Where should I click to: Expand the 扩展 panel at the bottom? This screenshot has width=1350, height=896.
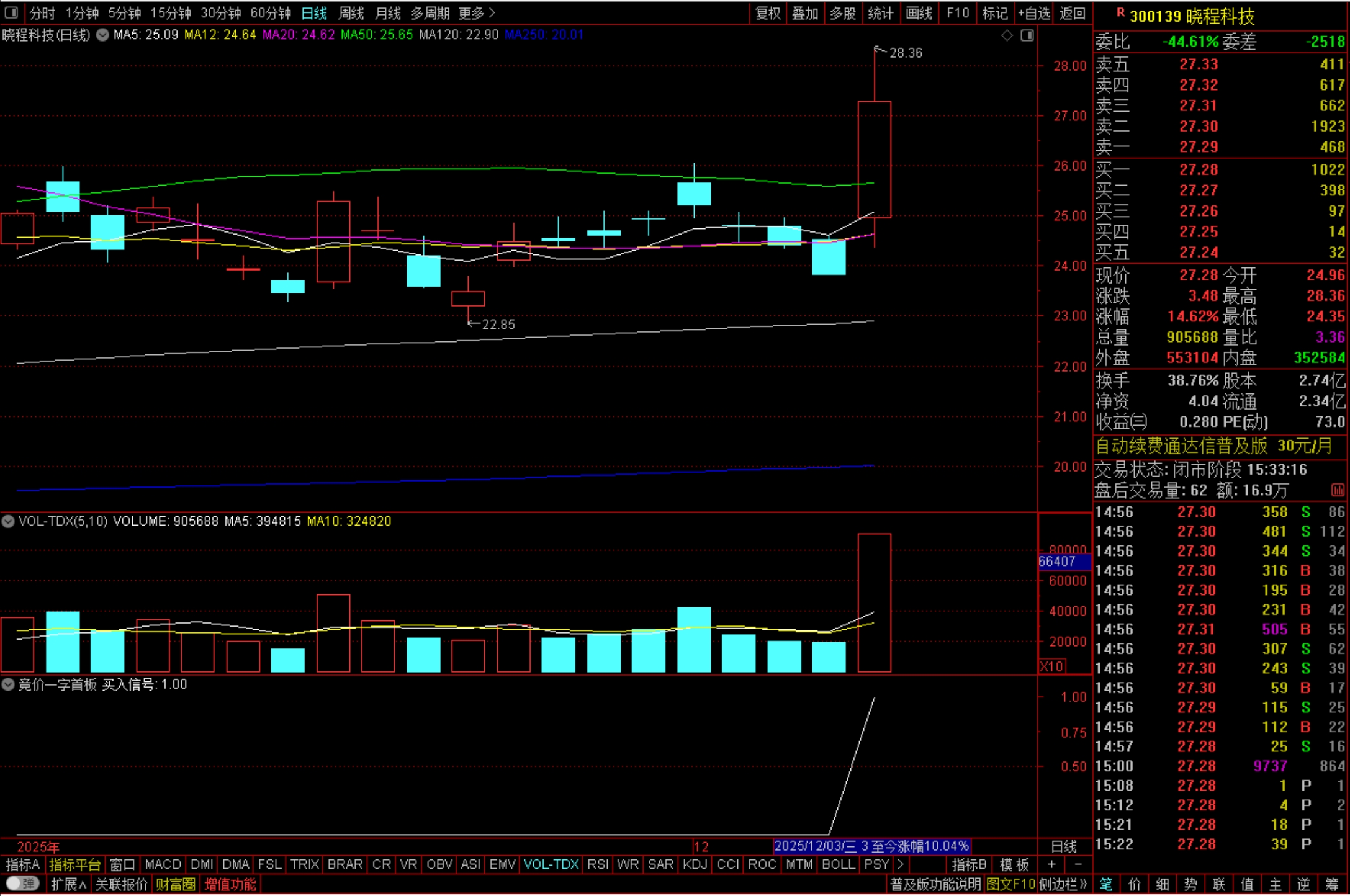68,884
